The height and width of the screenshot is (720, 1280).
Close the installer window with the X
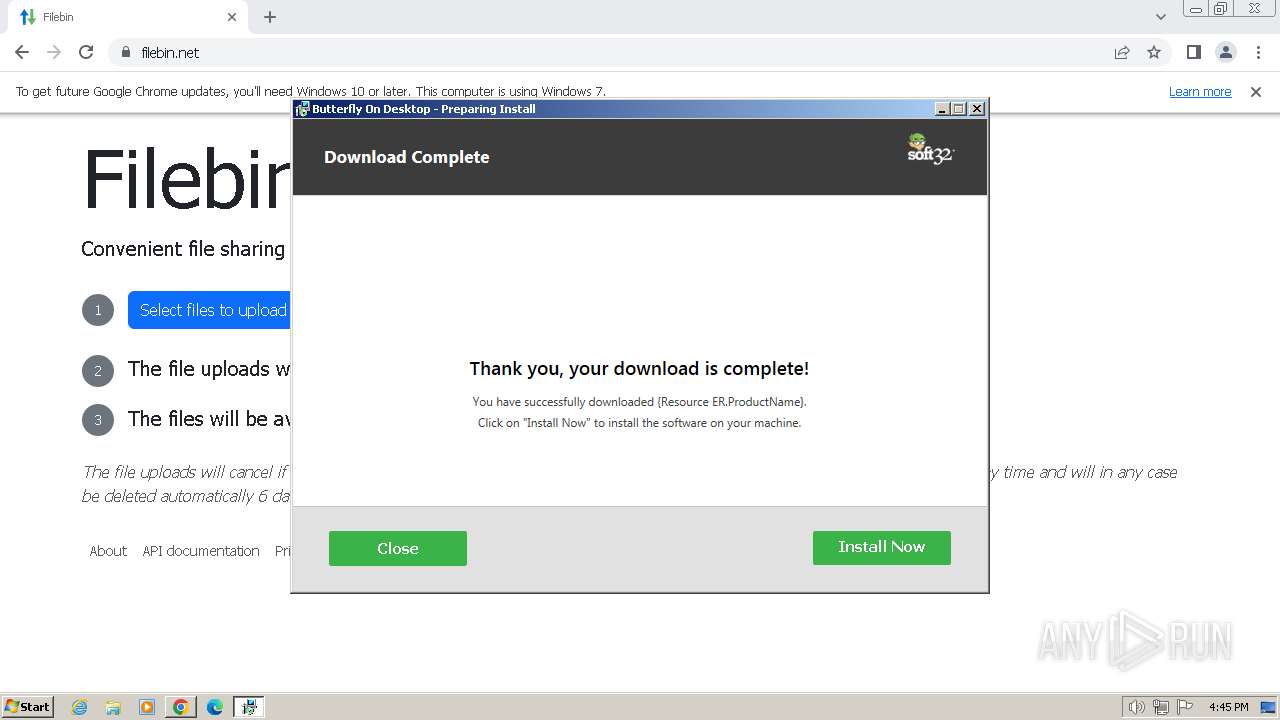tap(977, 109)
